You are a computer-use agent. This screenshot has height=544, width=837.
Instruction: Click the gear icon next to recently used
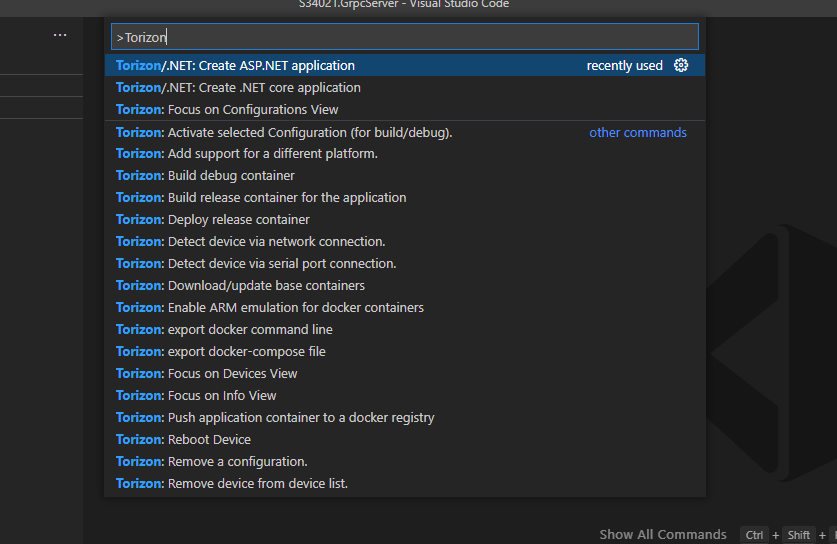681,65
